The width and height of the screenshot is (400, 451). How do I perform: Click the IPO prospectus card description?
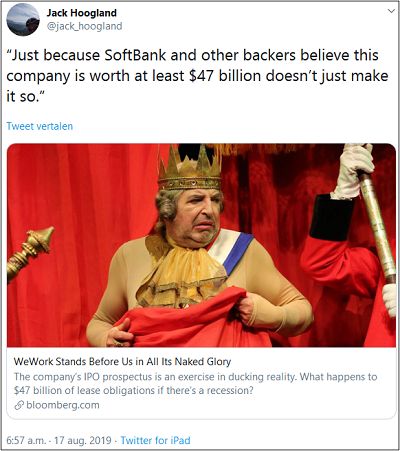(195, 383)
